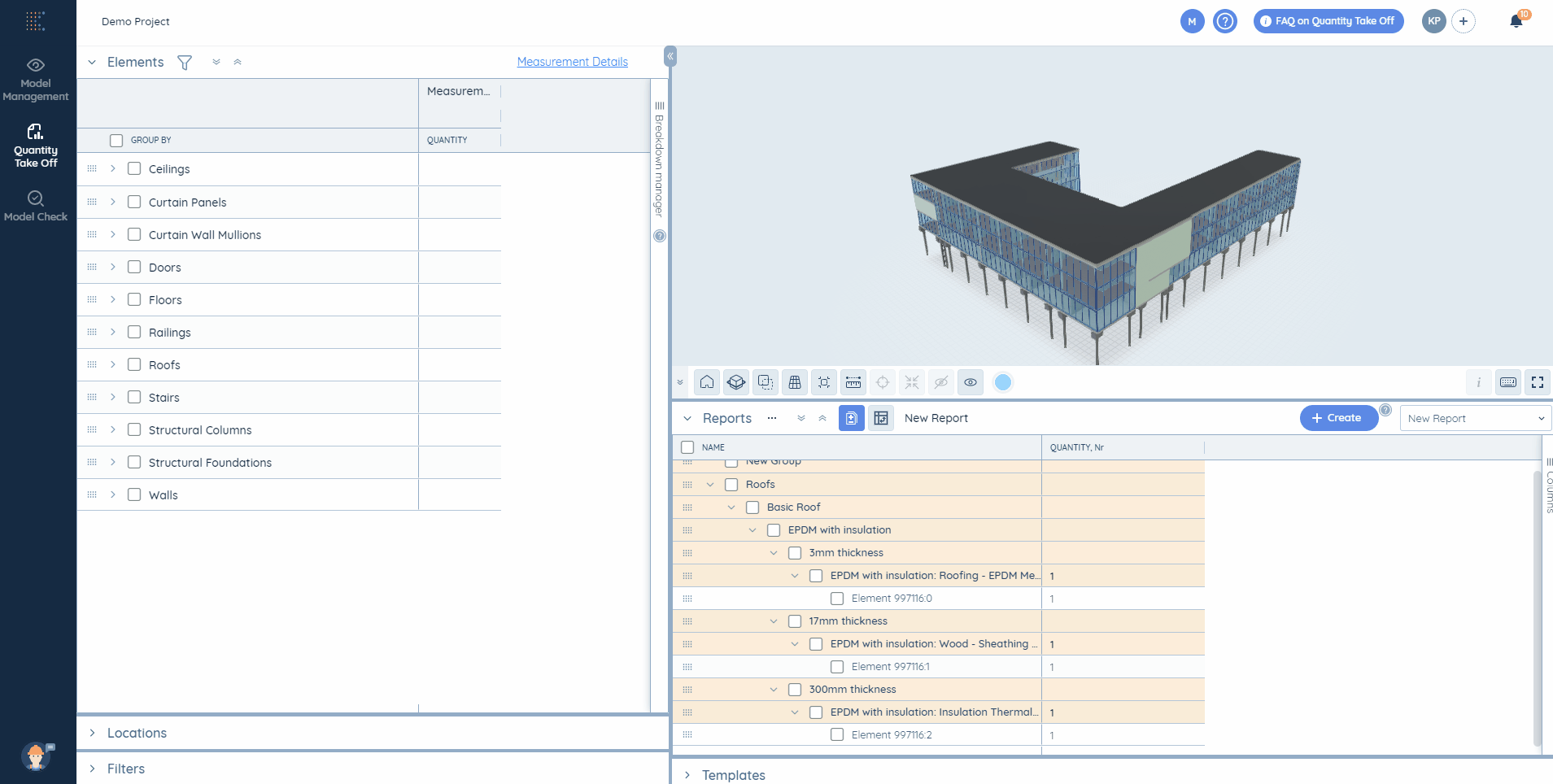
Task: Expand all rows in Reports panel
Action: pyautogui.click(x=801, y=418)
